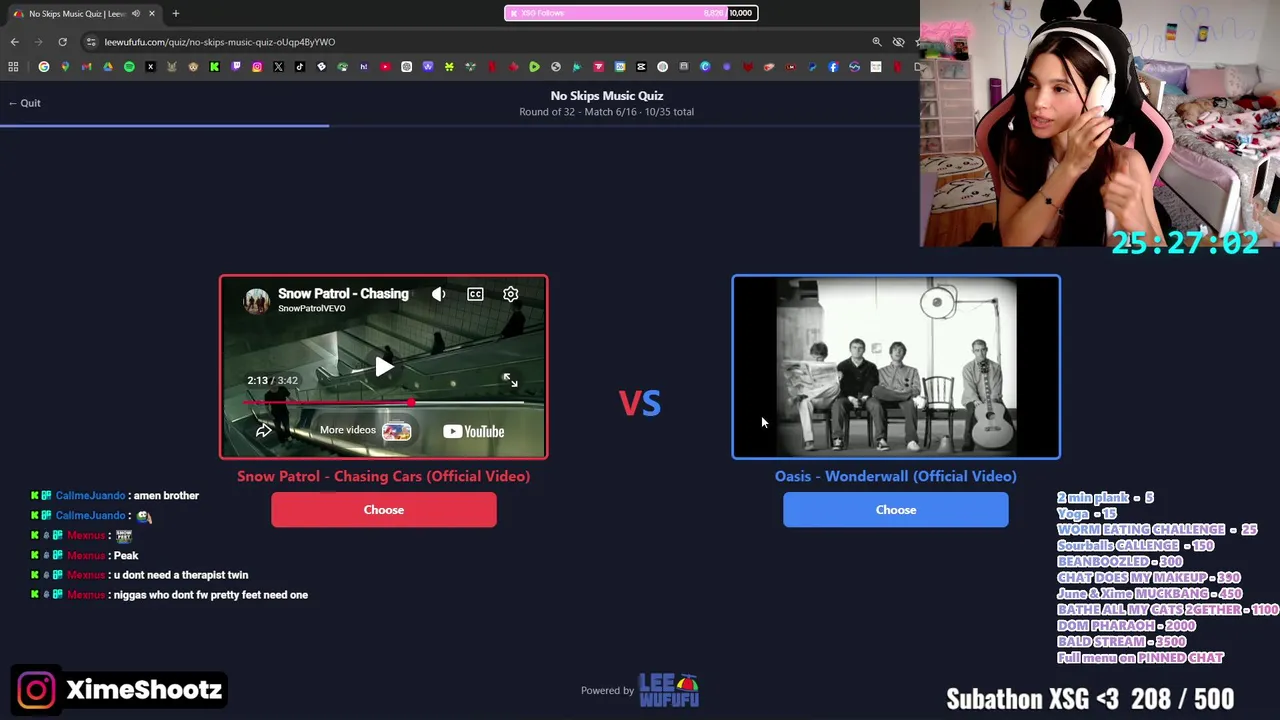Open Snow Patrol video settings gear
This screenshot has width=1280, height=720.
[x=511, y=294]
